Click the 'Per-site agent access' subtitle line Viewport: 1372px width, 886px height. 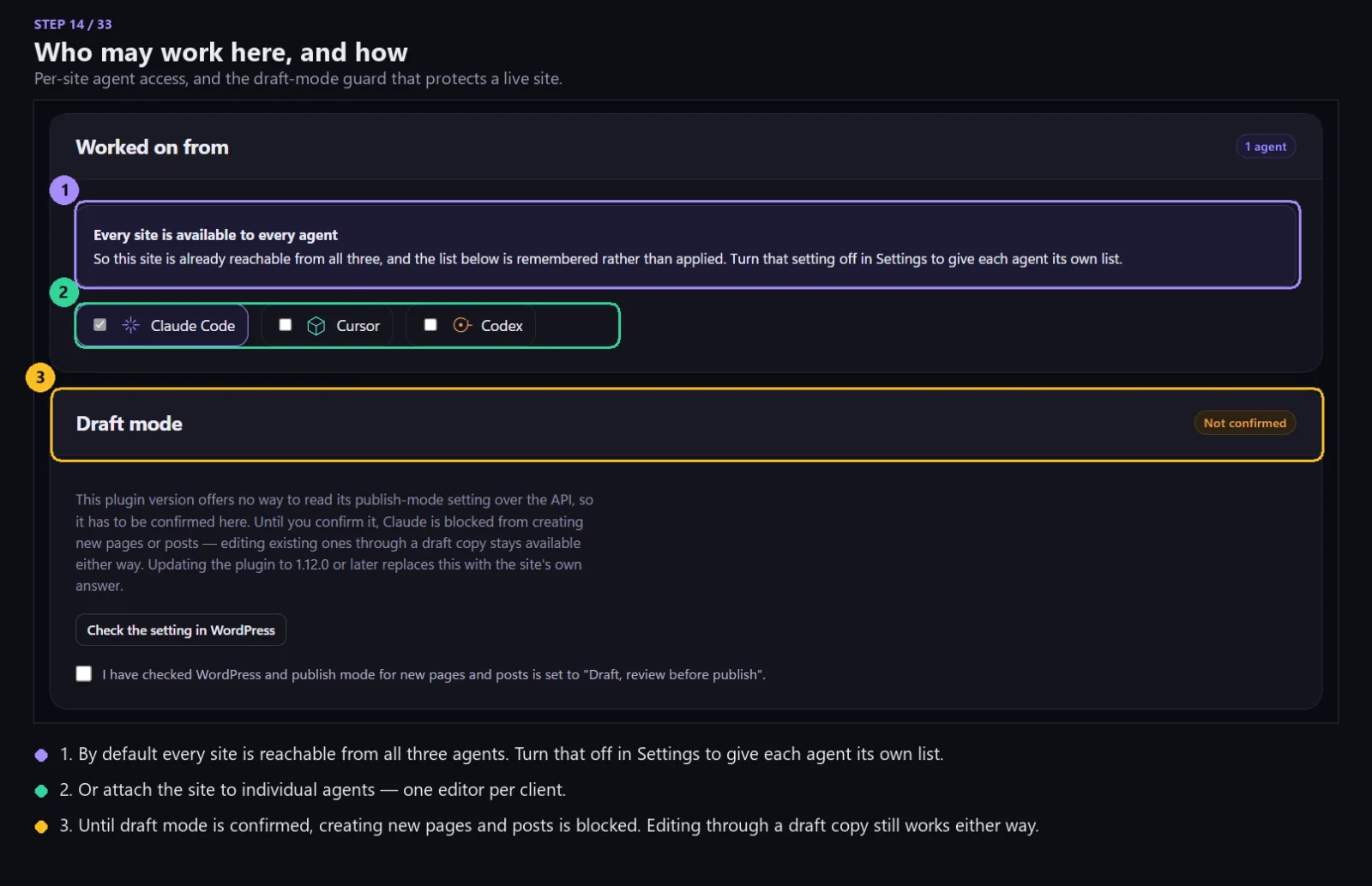[x=298, y=79]
